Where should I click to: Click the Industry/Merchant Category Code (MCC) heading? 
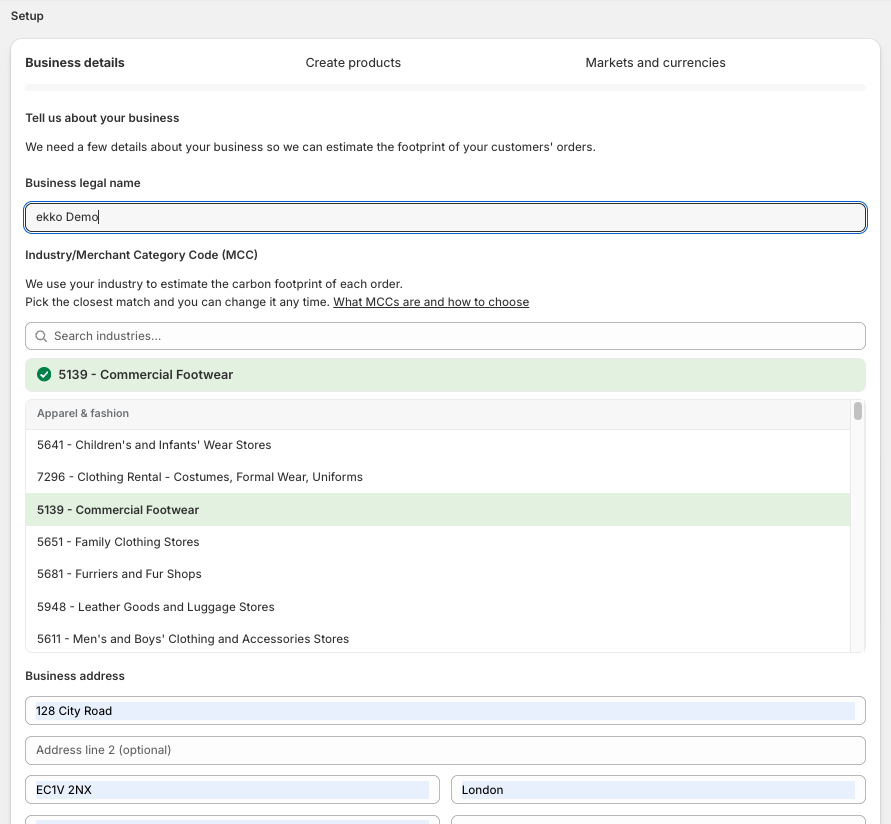[x=141, y=255]
